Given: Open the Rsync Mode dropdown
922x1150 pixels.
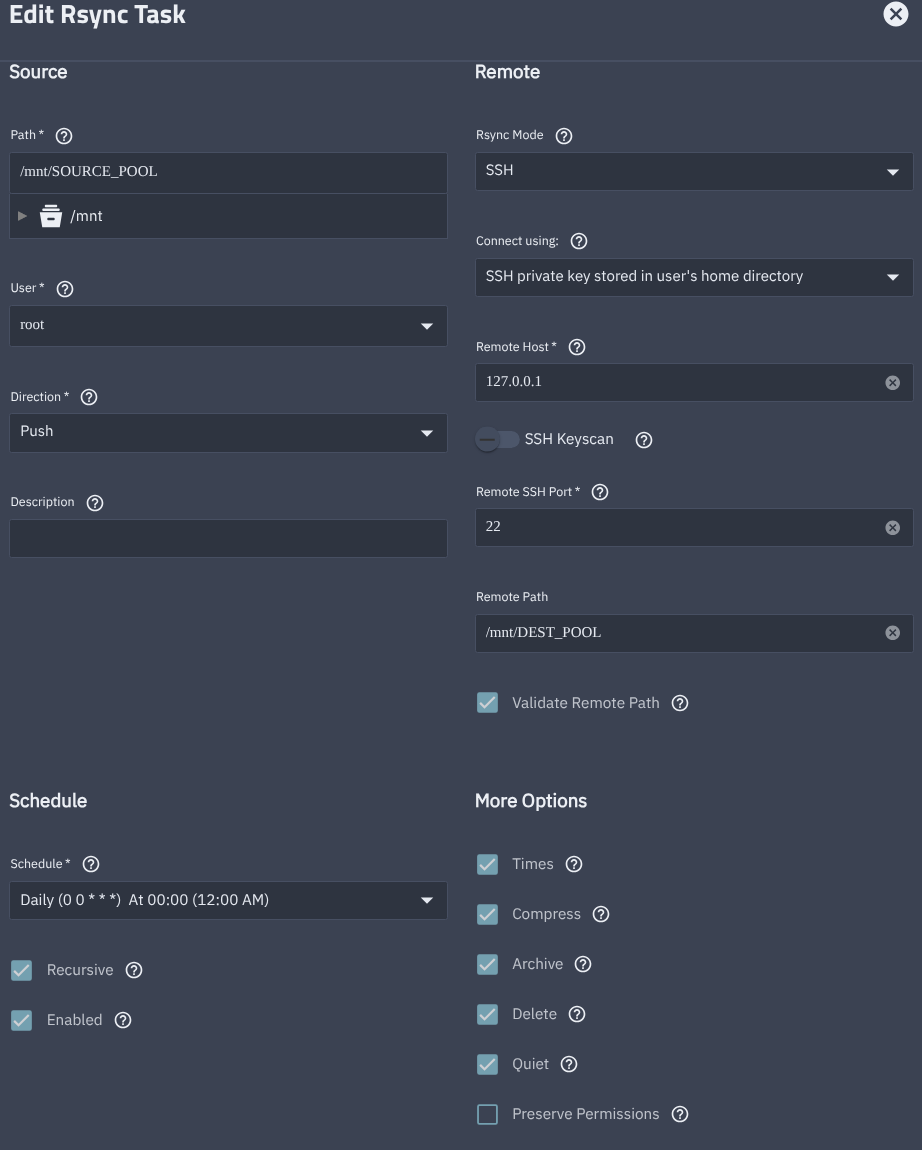Looking at the screenshot, I should click(x=693, y=171).
